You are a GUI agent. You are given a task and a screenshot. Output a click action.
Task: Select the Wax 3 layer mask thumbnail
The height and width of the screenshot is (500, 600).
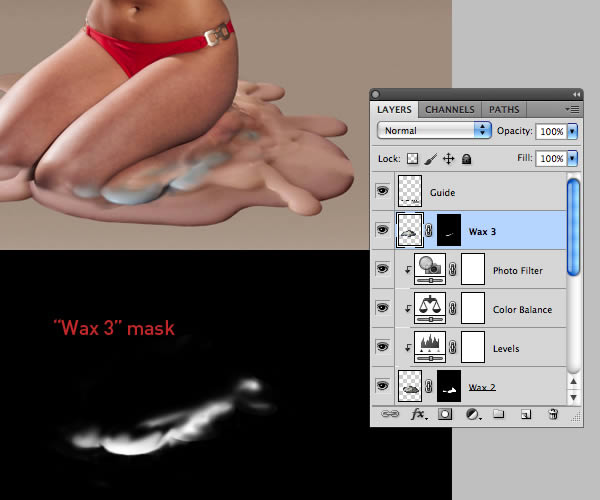coord(449,230)
